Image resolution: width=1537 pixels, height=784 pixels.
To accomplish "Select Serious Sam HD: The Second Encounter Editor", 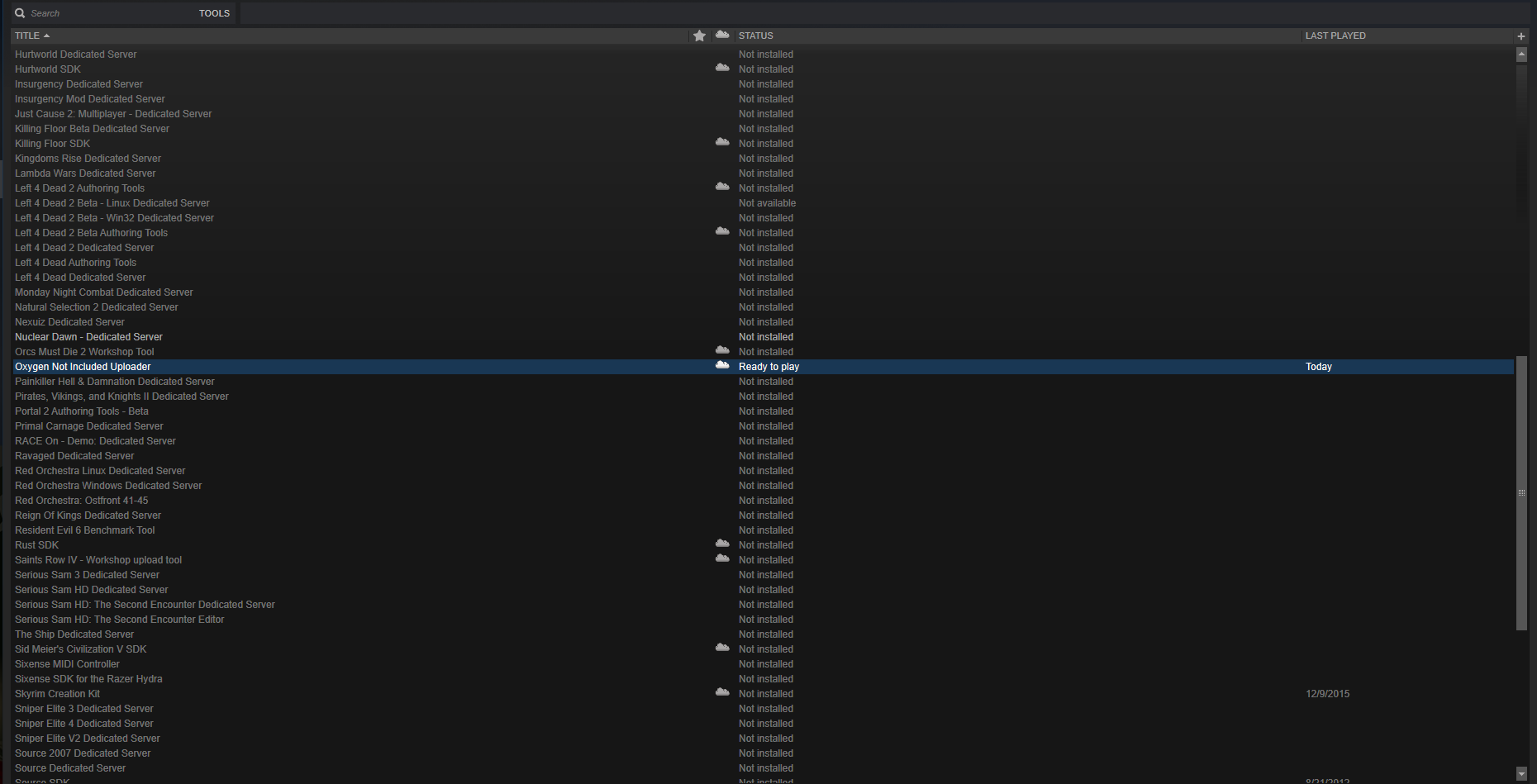I will pos(119,620).
